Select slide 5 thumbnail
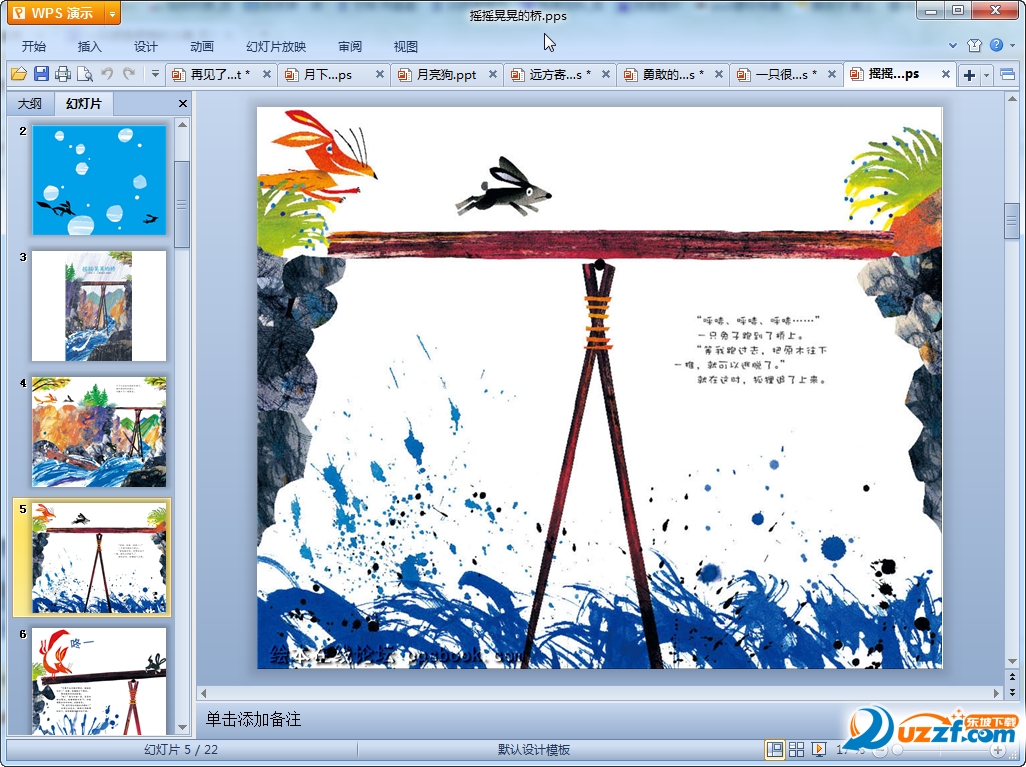1026x767 pixels. point(99,558)
